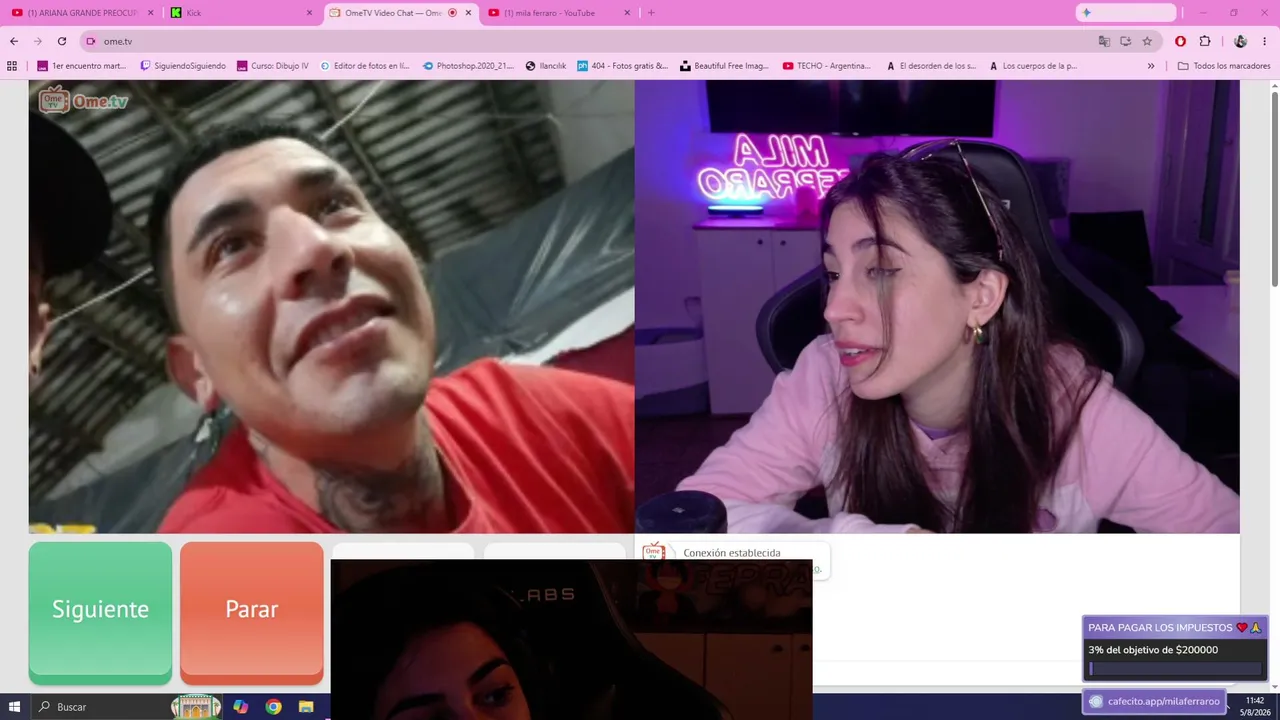Click the camera permission icon in address bar
Image resolution: width=1280 pixels, height=720 pixels.
[91, 41]
